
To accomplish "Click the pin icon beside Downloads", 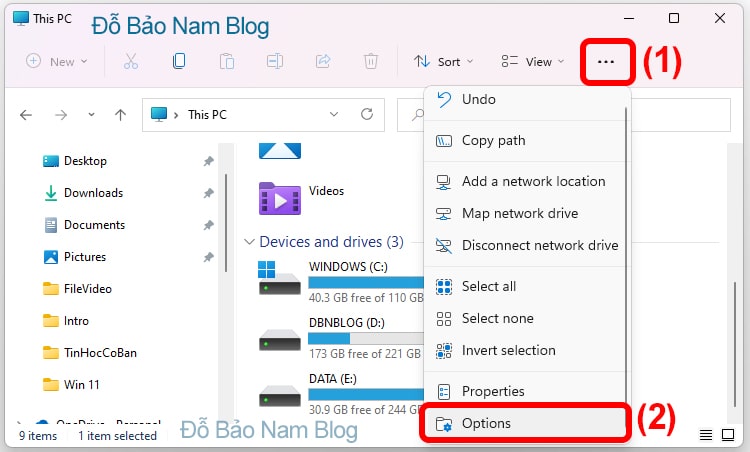I will point(208,193).
